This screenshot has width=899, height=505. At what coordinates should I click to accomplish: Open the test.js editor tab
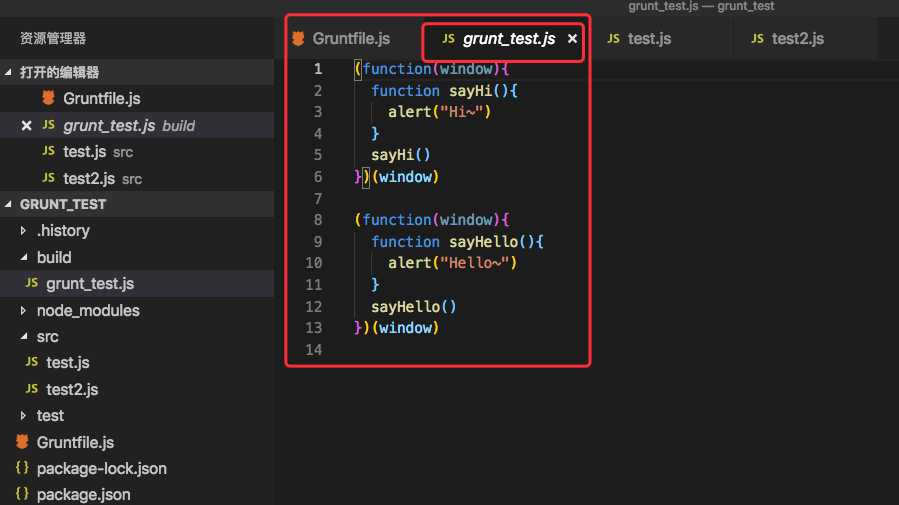coord(649,38)
